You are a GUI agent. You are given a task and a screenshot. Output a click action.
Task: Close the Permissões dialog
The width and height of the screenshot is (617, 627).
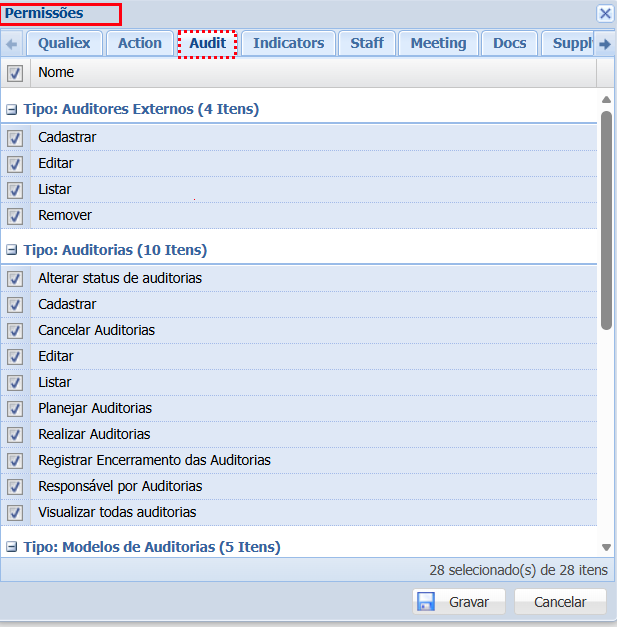604,14
